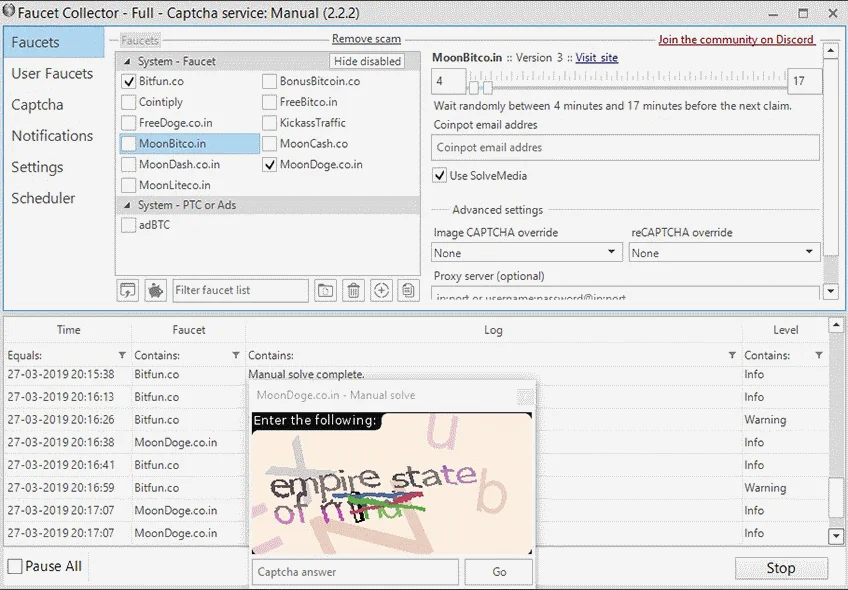Click the Time column header
Viewport: 848px width, 590px height.
68,330
